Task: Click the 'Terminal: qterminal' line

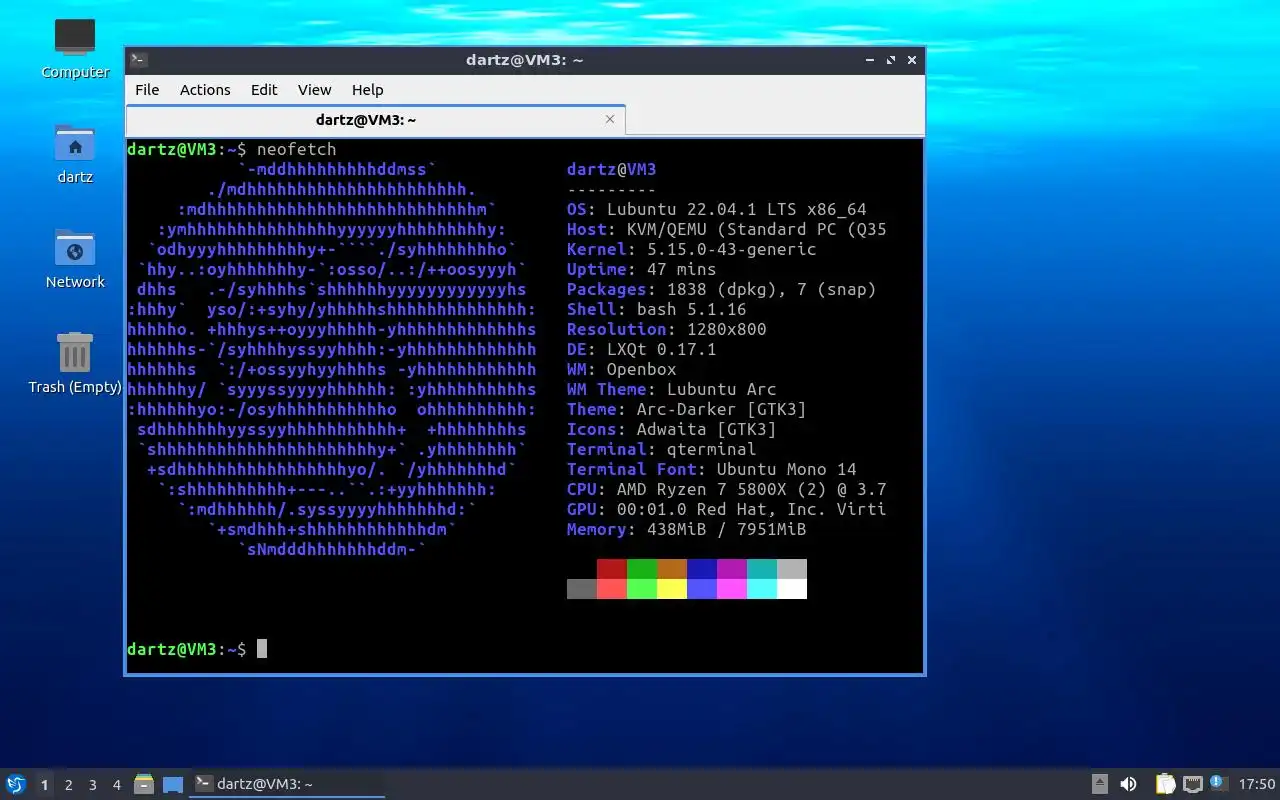Action: coord(662,449)
